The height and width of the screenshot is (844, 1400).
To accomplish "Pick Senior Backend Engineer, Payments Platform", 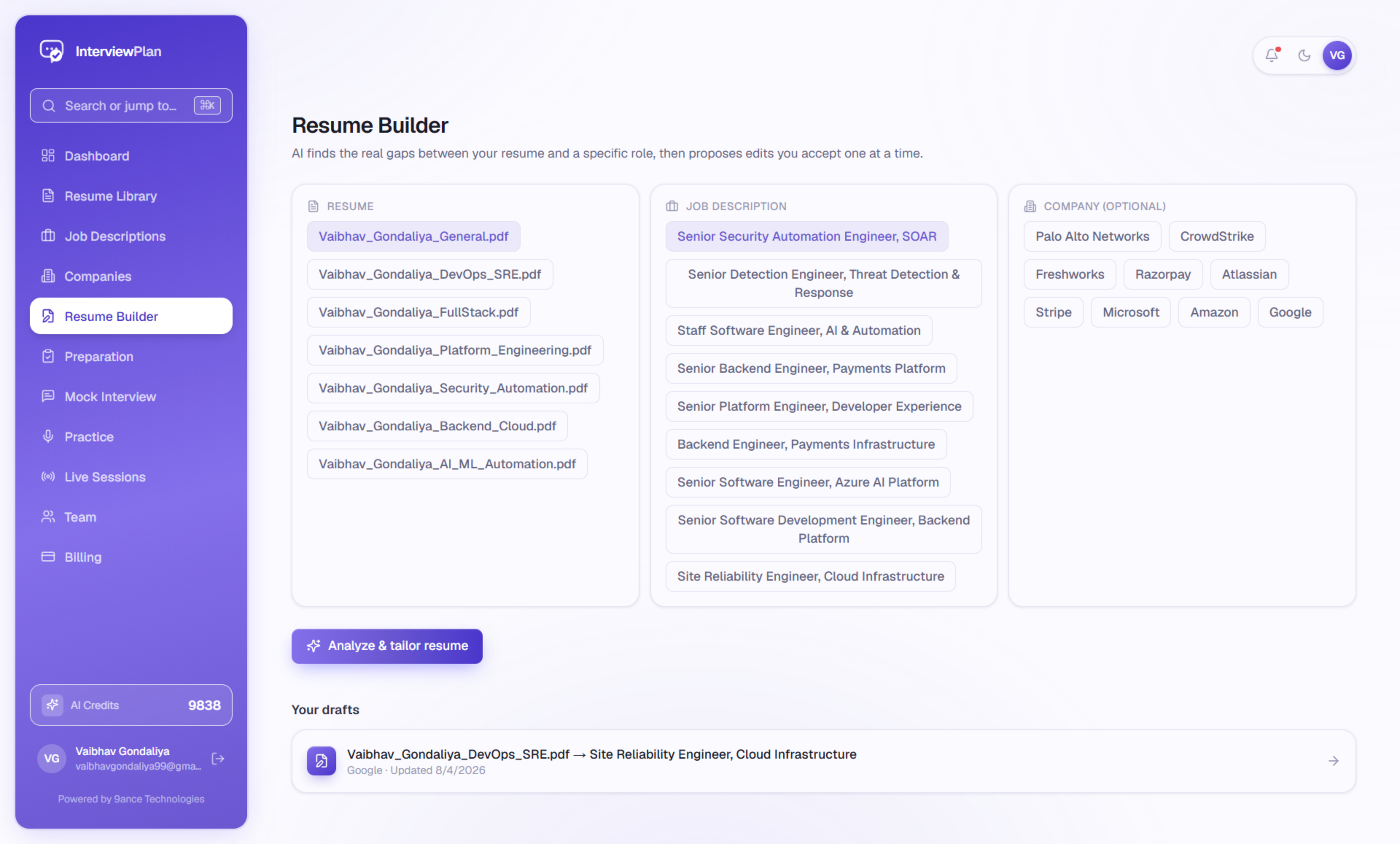I will pos(811,368).
